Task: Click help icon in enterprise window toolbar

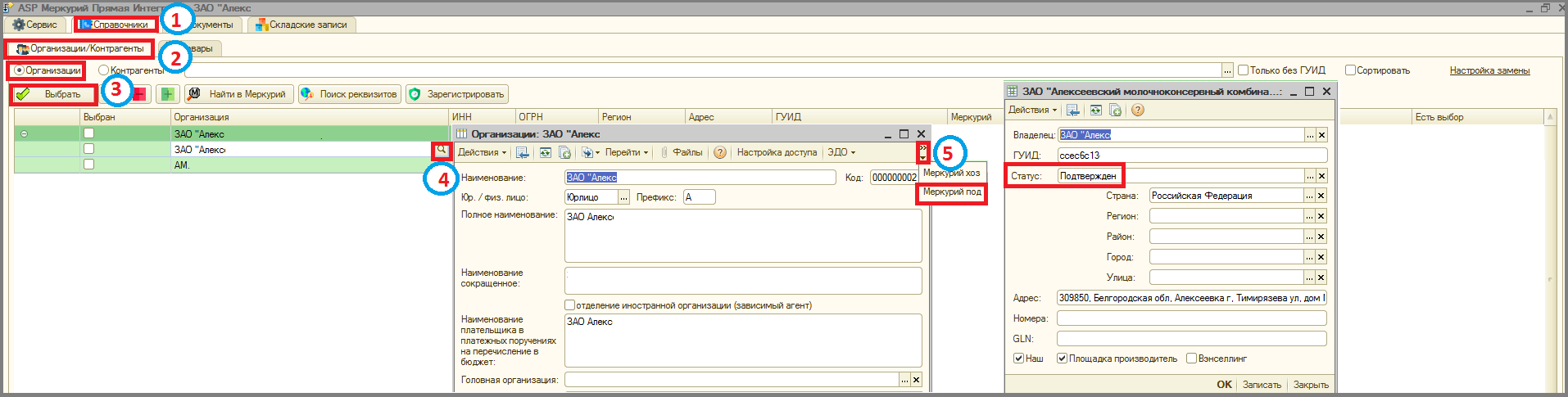Action: point(1137,110)
